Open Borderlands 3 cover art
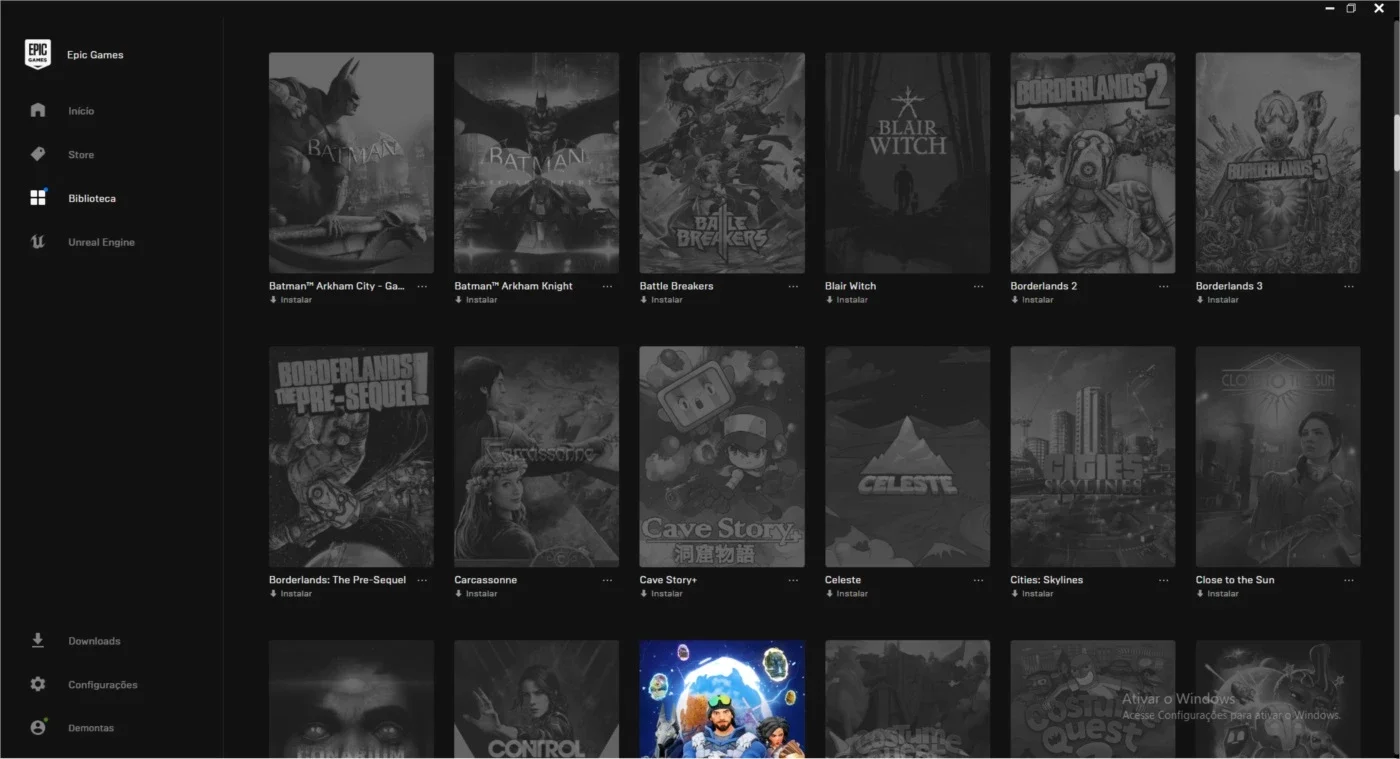Screen dimensions: 1400x759 (x=1278, y=163)
